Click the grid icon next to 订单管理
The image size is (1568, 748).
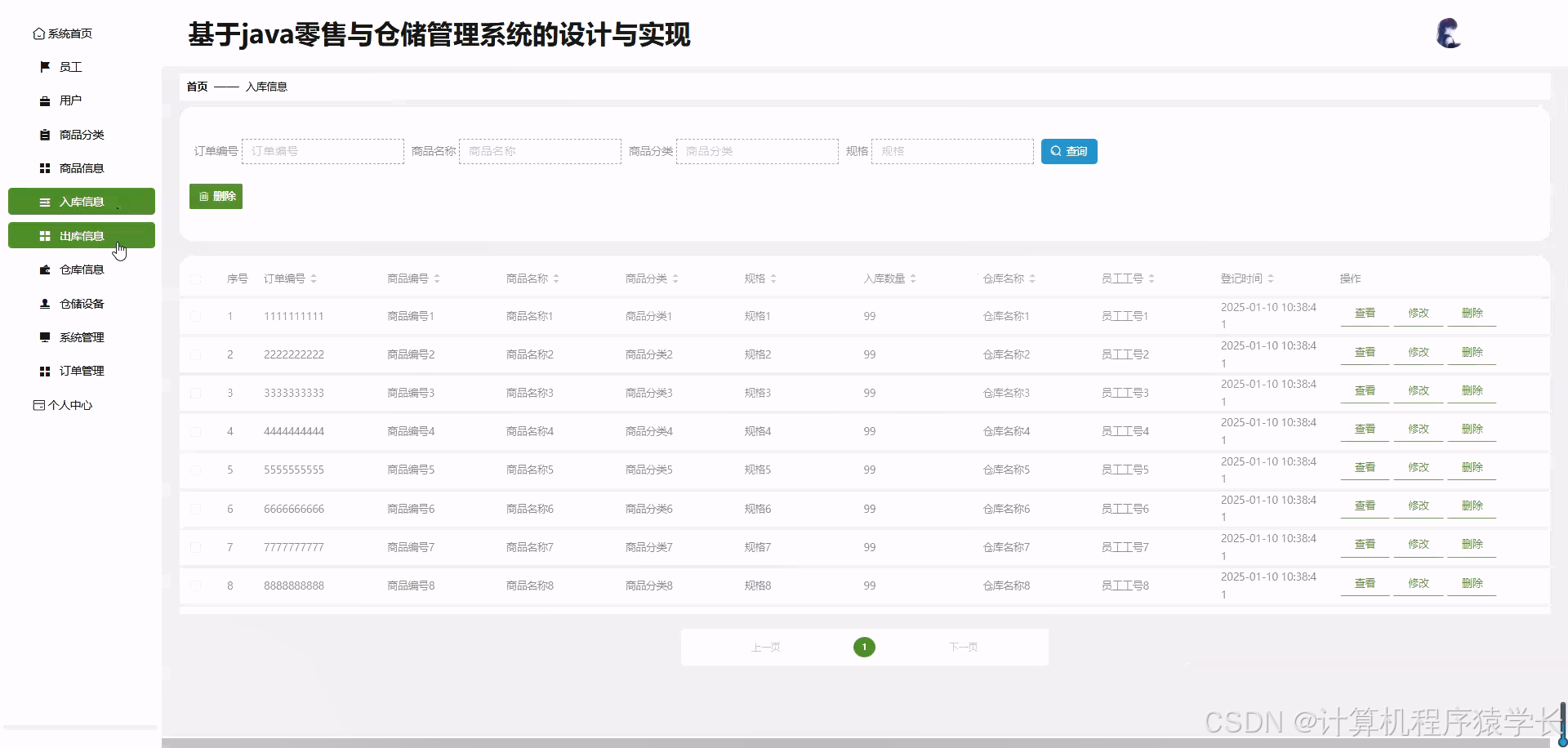pyautogui.click(x=45, y=372)
